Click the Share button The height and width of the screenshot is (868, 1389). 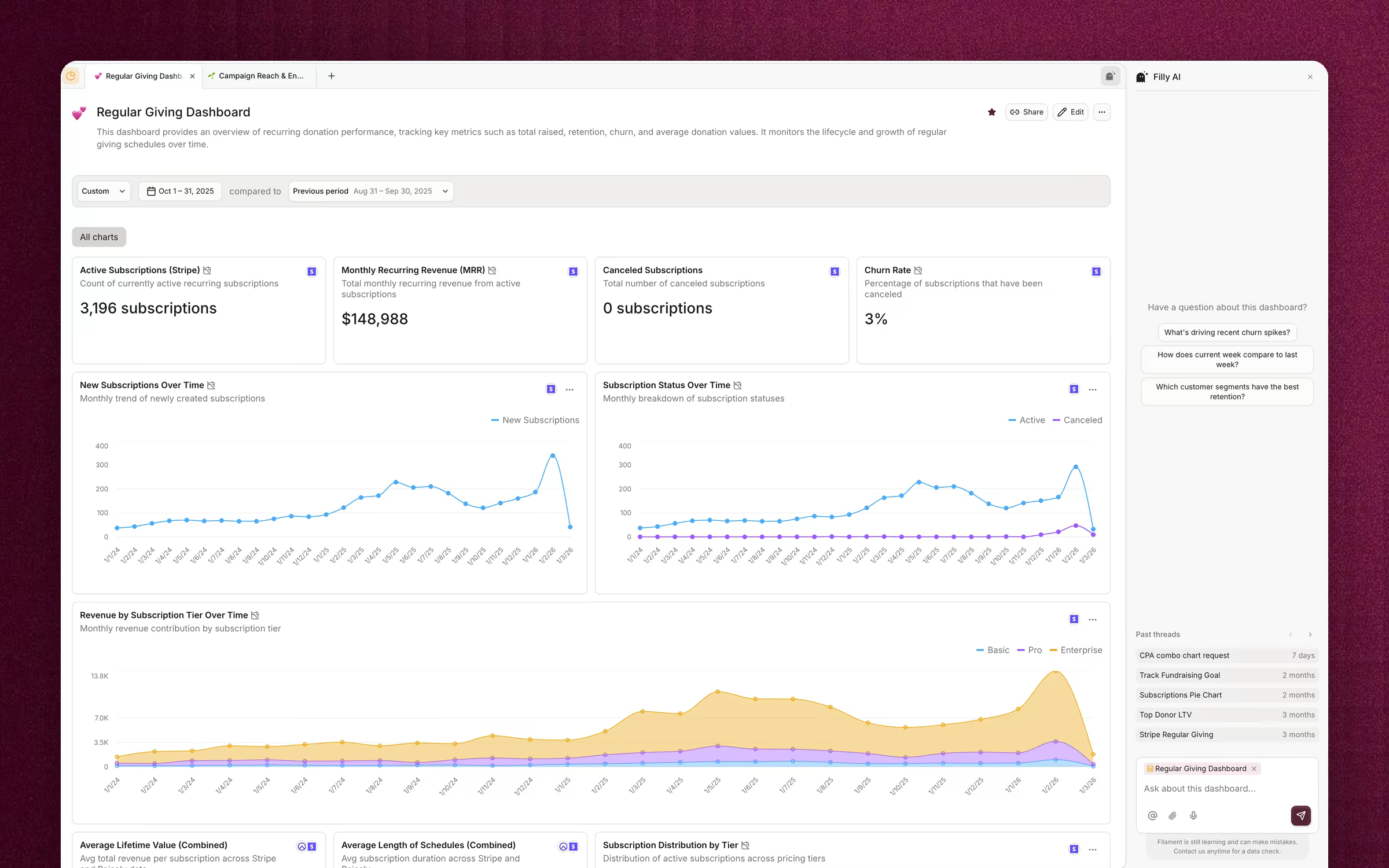[x=1027, y=112]
